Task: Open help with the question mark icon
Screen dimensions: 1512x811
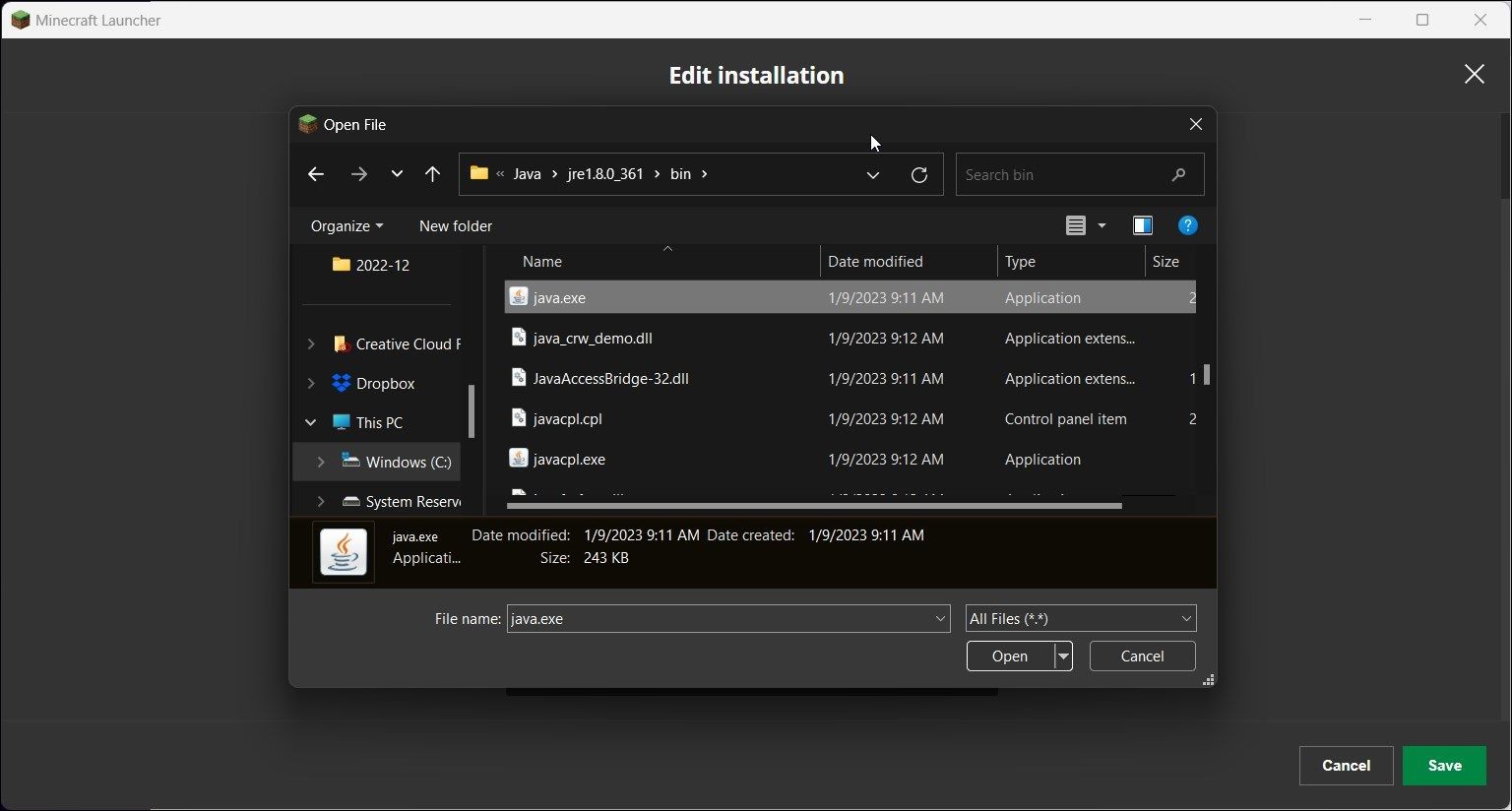Action: [x=1188, y=225]
